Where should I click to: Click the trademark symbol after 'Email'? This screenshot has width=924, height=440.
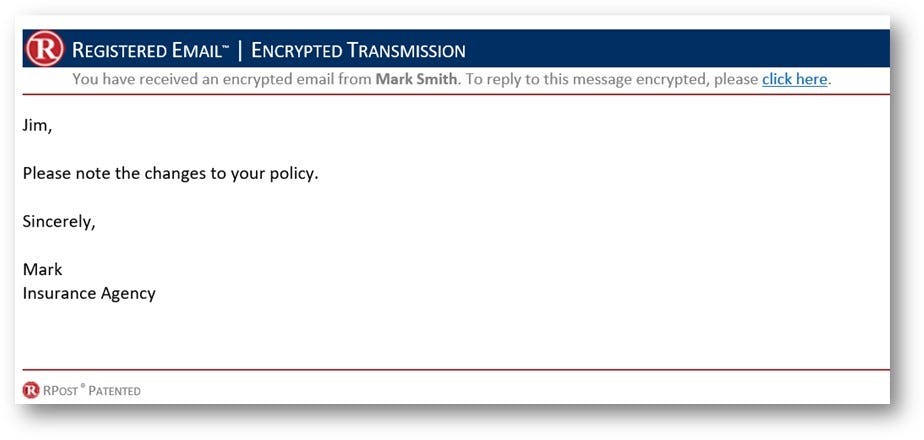[x=225, y=44]
